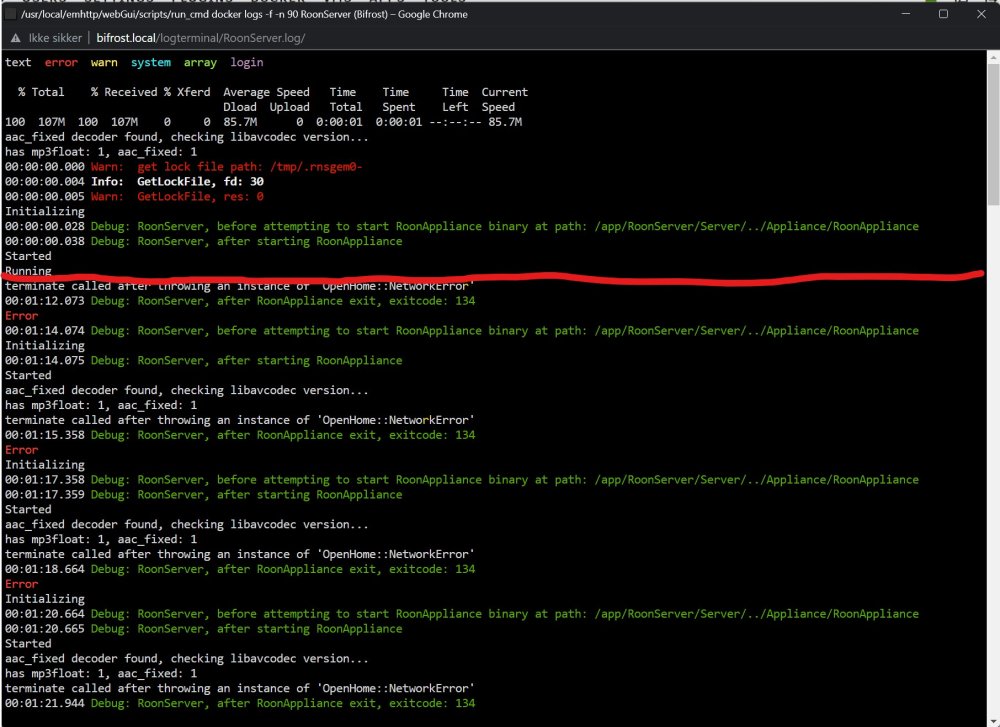The image size is (1000, 727).
Task: Click the bifrost.local address bar URL
Action: point(201,38)
